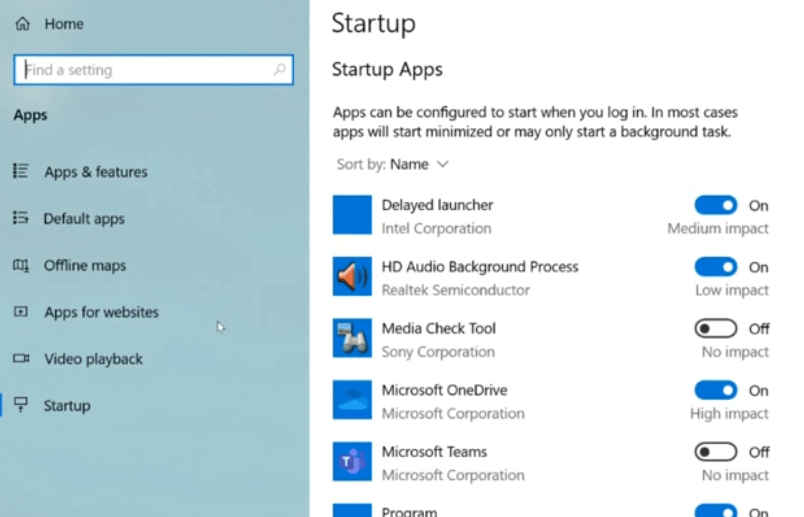
Task: Click the Apps for websites icon
Action: (21, 311)
